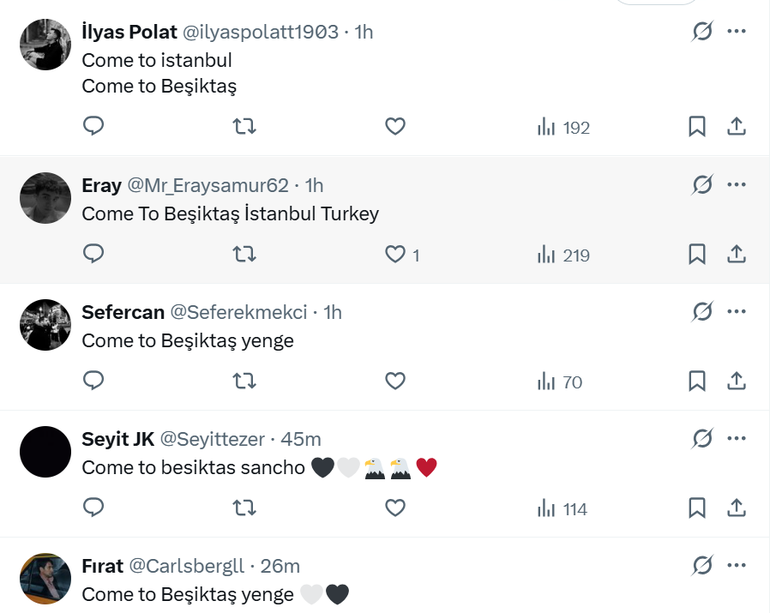Repost Sefercan's tweet

(243, 381)
